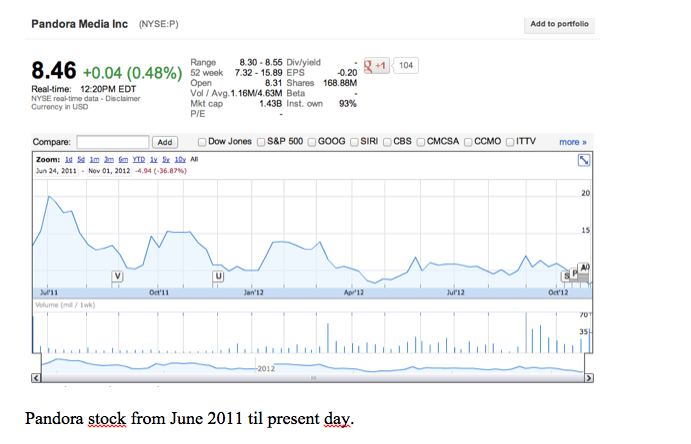Click the (NYSE:P) ticker label
Screen dimensions: 691x444
(x=159, y=24)
